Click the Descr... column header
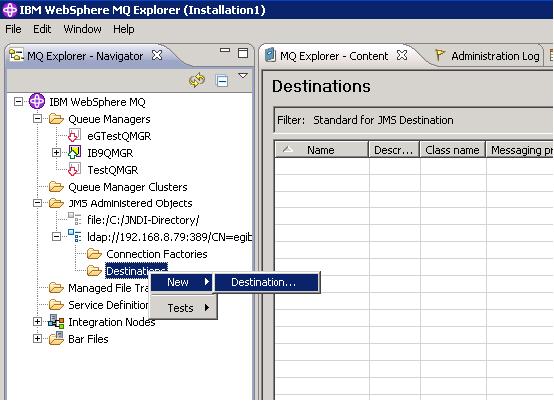554x401 pixels. 394,150
